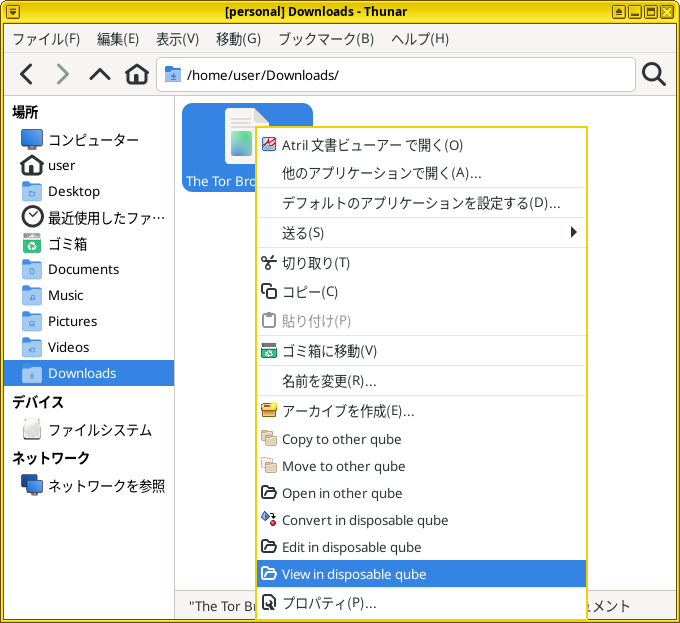Select Downloads in the sidebar
680x623 pixels.
pos(89,373)
